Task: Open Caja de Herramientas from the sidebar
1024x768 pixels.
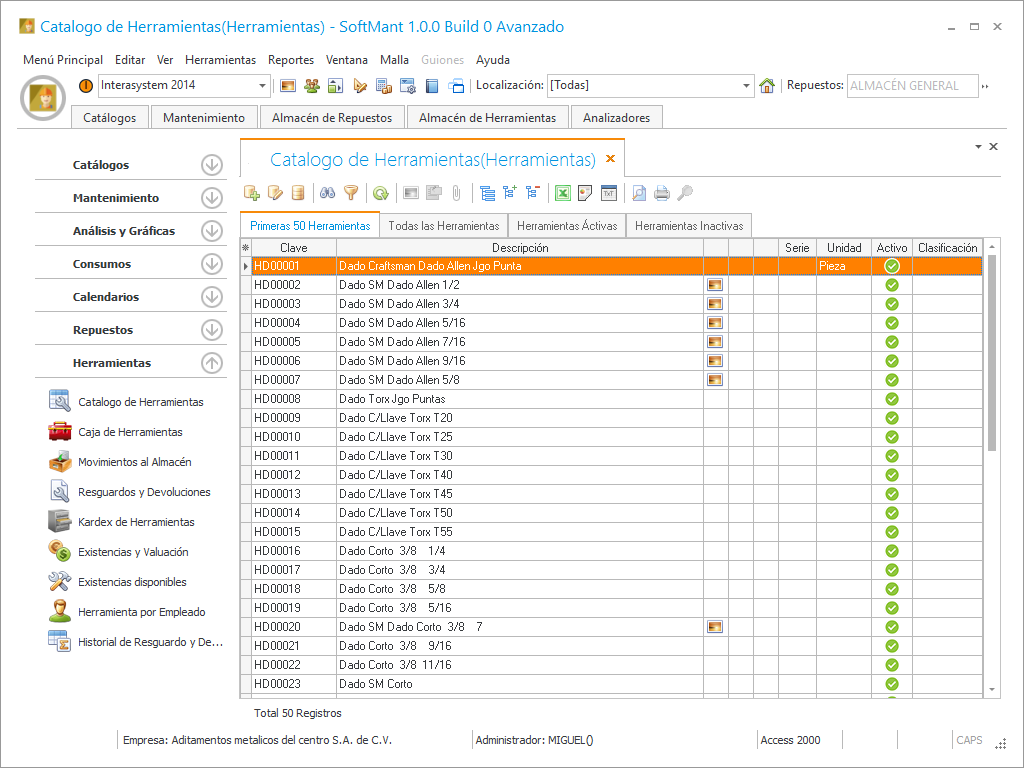Action: pos(130,432)
